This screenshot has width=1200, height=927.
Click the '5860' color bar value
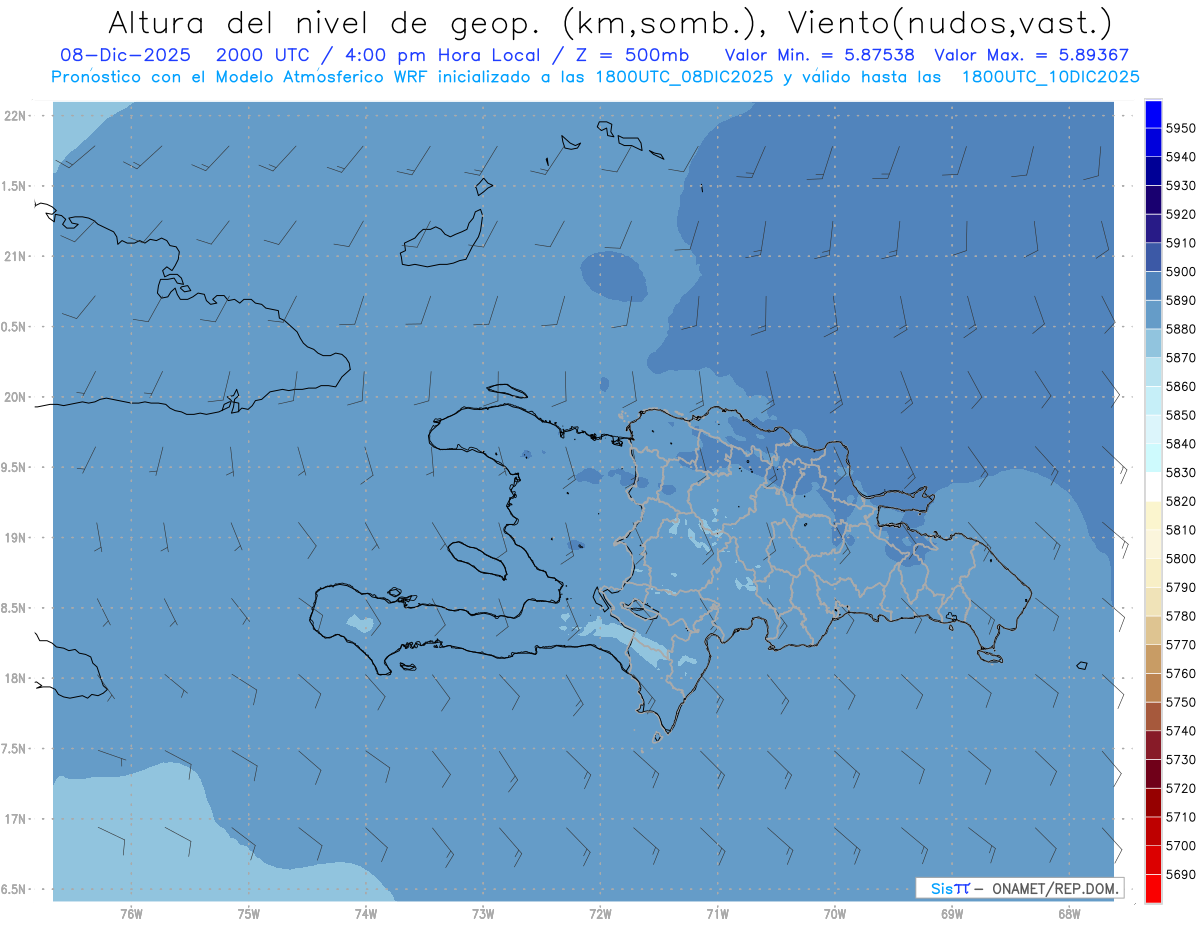coord(1180,386)
